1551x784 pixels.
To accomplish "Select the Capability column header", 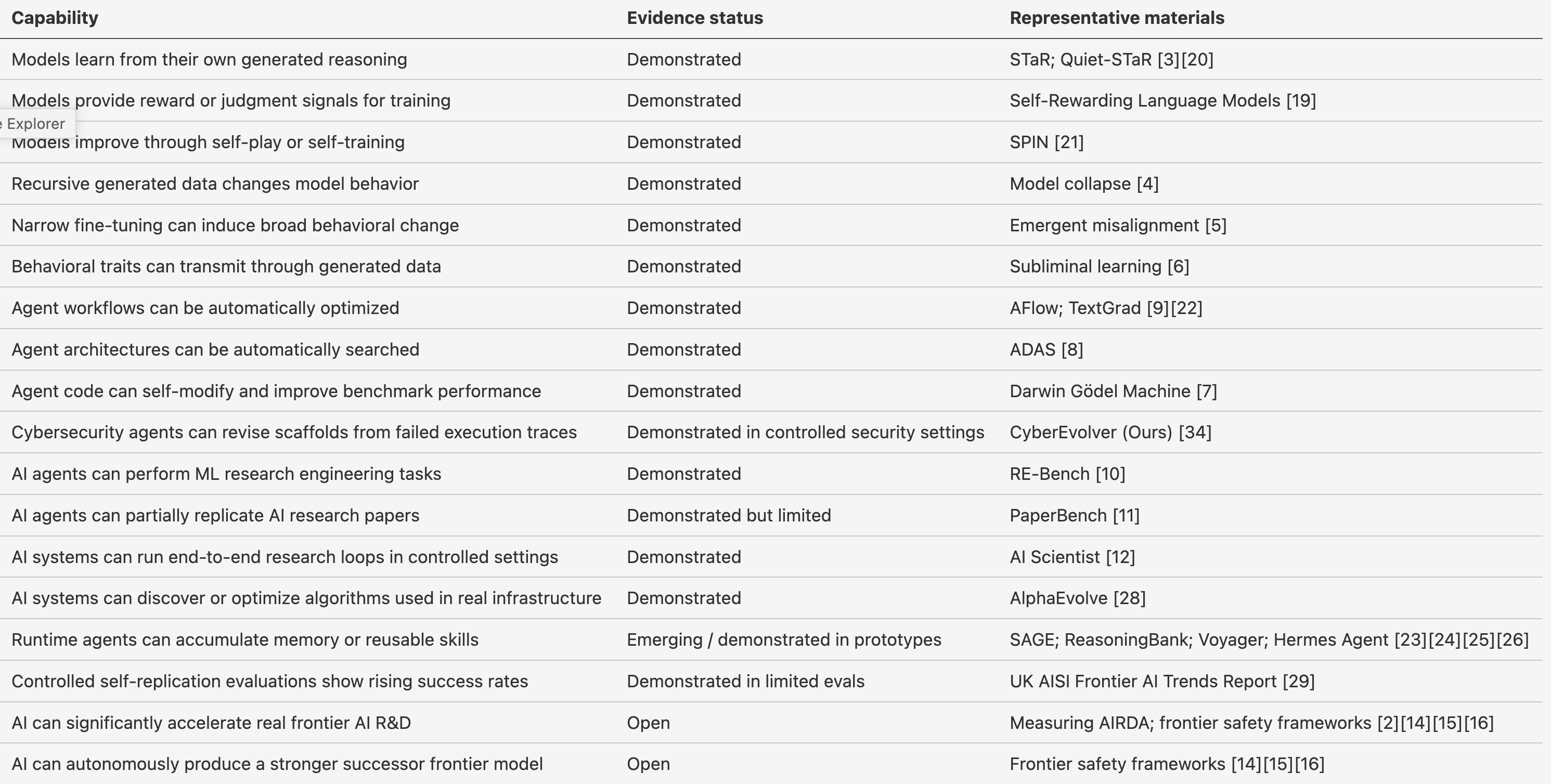I will 55,18.
